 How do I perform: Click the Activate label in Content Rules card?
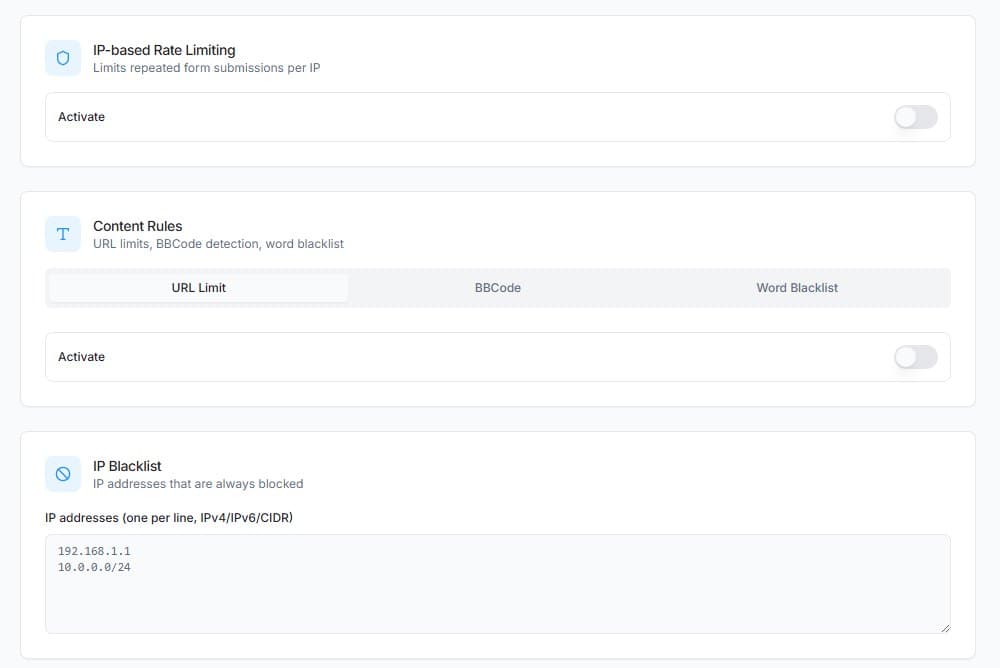(x=82, y=357)
